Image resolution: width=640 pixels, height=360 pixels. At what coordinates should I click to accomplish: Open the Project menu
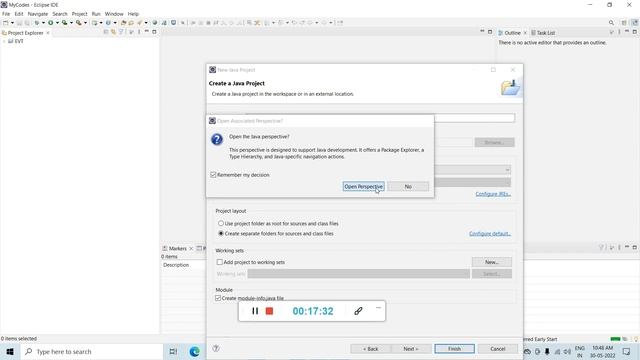(80, 14)
